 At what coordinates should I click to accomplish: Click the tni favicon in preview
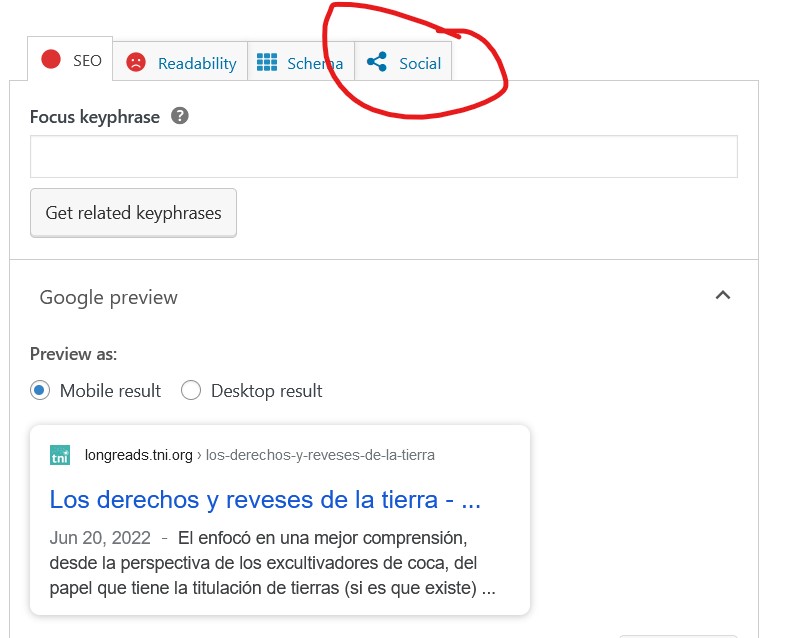pyautogui.click(x=60, y=455)
